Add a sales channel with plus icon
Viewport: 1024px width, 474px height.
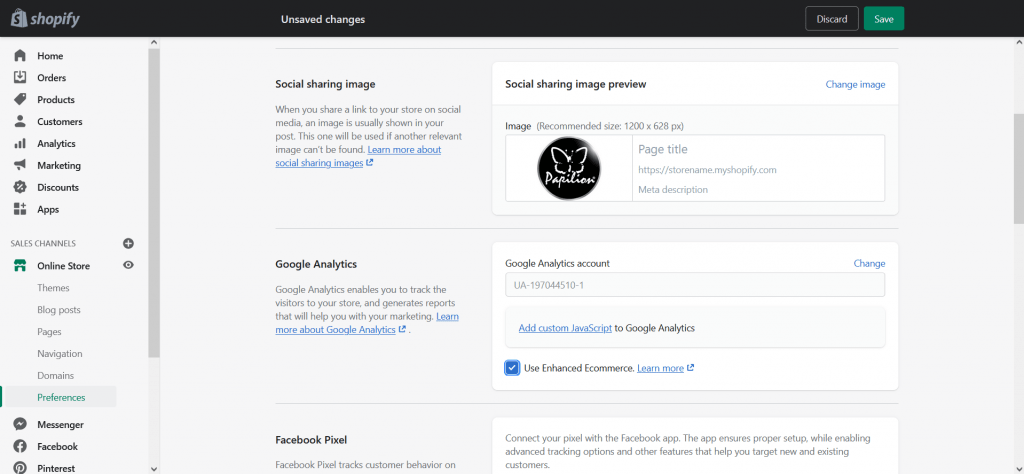pos(129,244)
